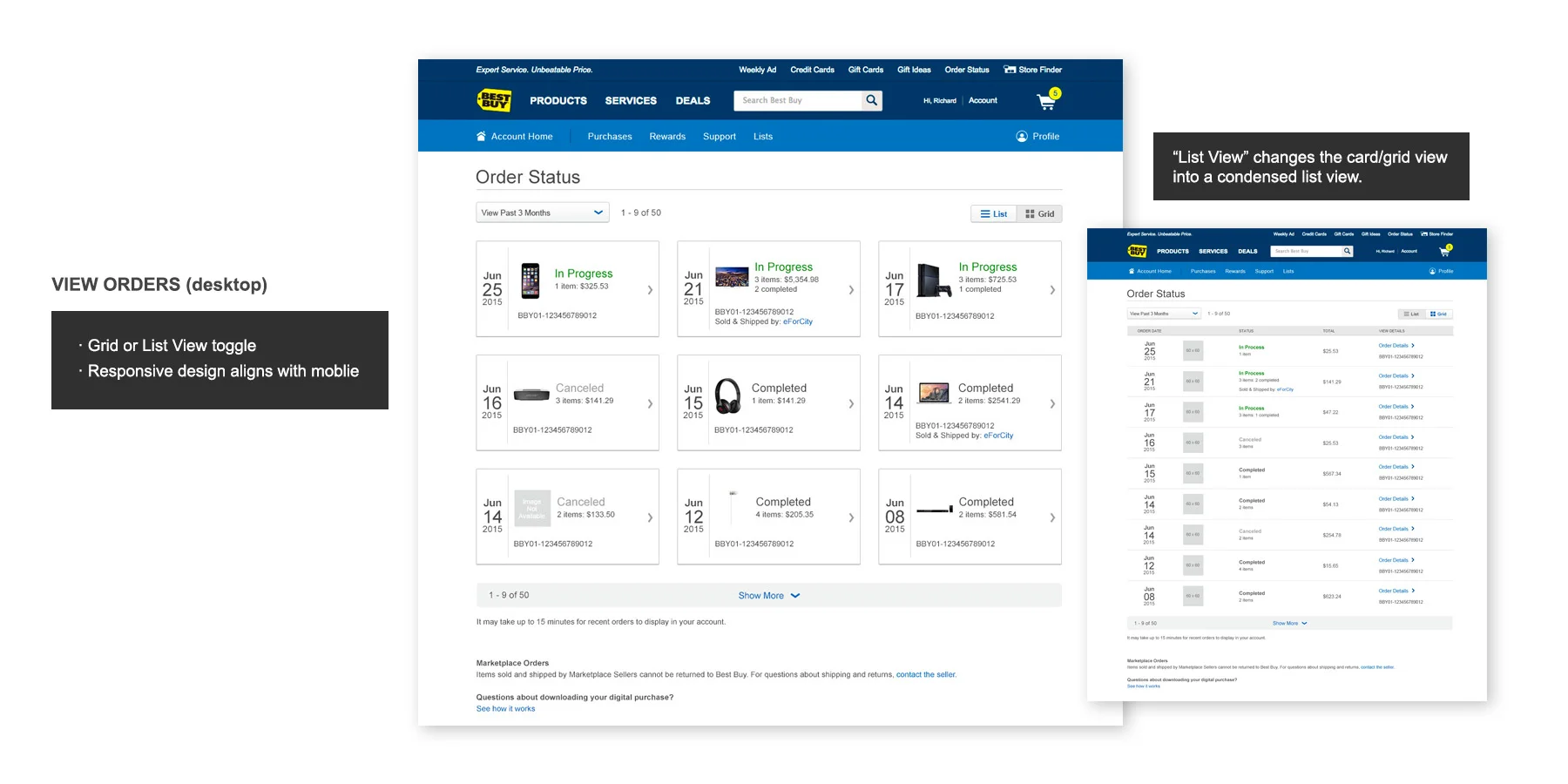Image resolution: width=1568 pixels, height=784 pixels.
Task: Click the Jun 12 product thumbnail in large mockup
Action: coord(733,508)
